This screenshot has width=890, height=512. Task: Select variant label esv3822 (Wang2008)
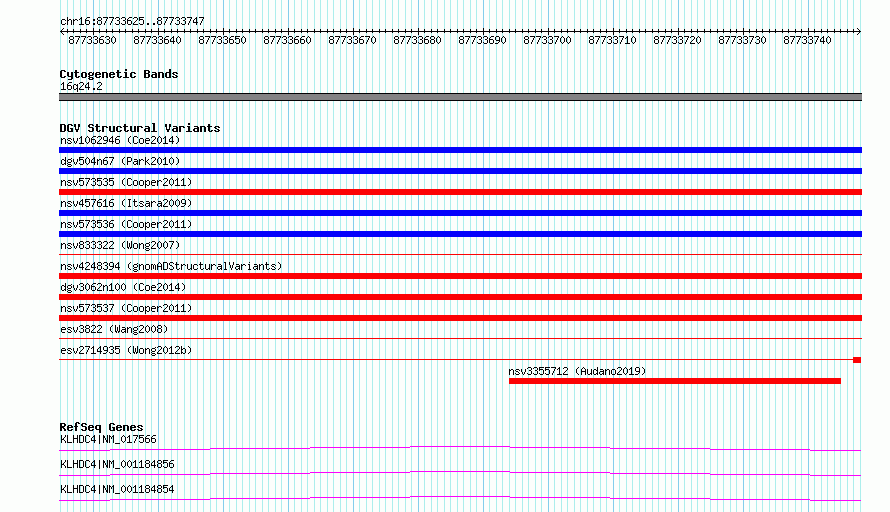[114, 329]
